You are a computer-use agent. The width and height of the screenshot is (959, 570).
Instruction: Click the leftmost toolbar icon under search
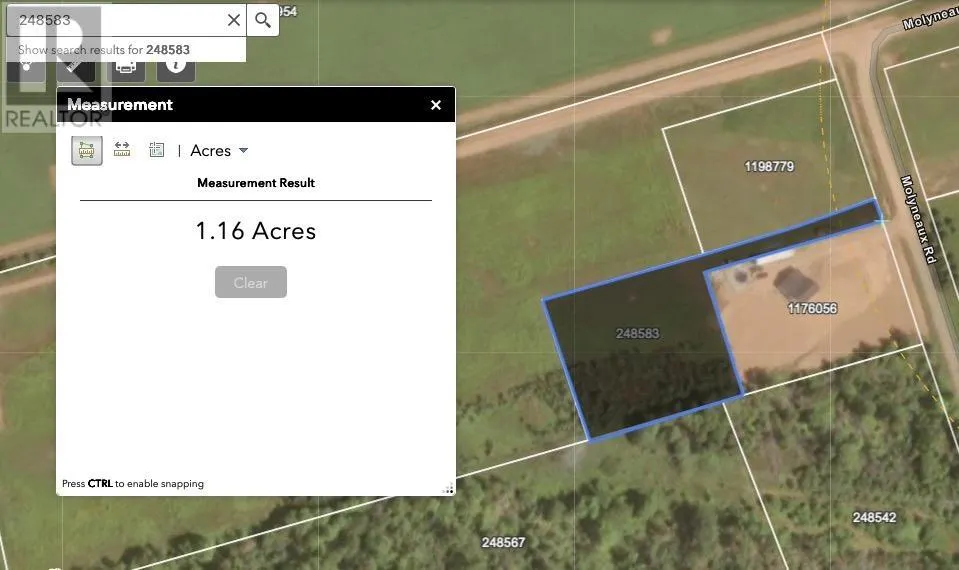click(x=26, y=67)
